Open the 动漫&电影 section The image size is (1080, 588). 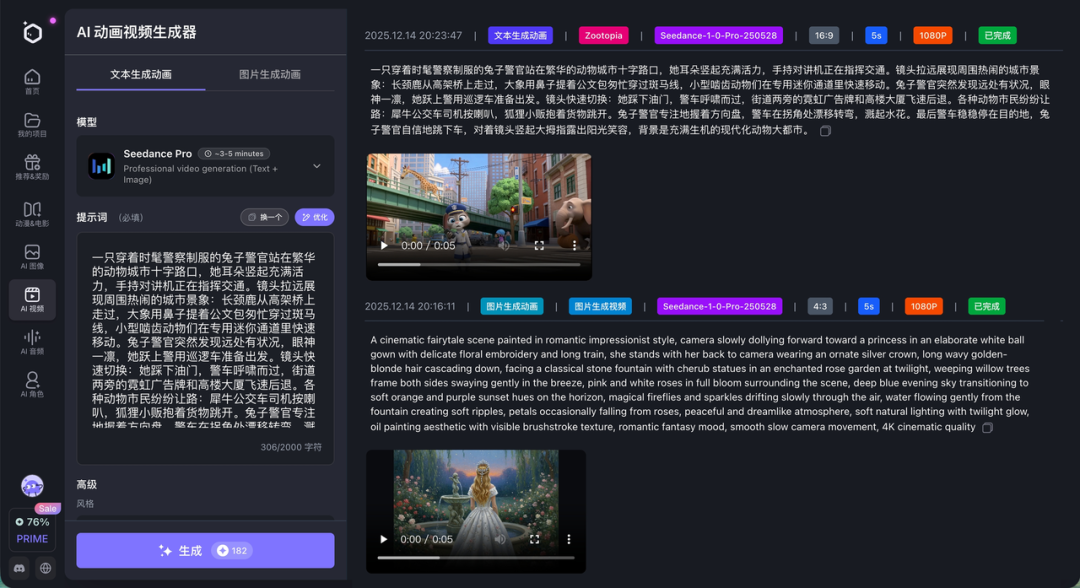pos(31,213)
